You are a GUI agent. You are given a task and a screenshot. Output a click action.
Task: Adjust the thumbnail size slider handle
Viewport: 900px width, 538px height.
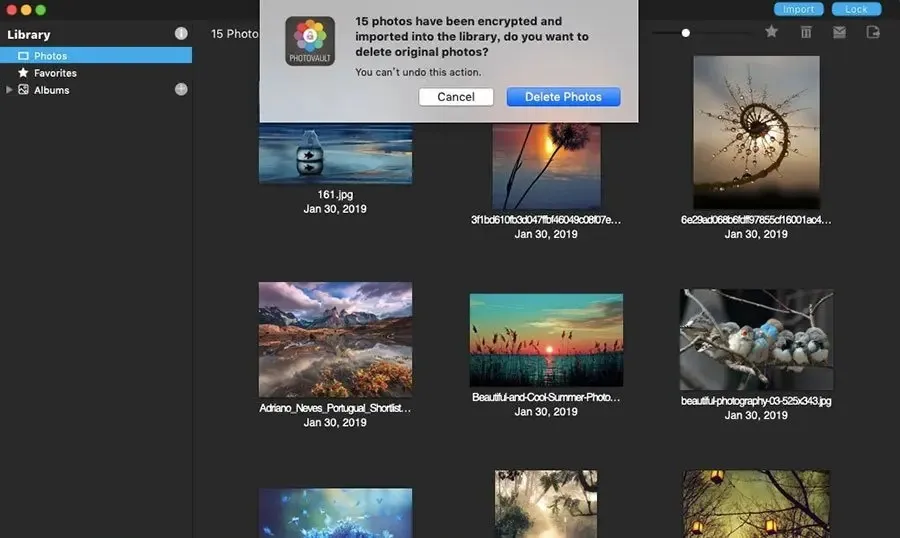click(x=685, y=33)
